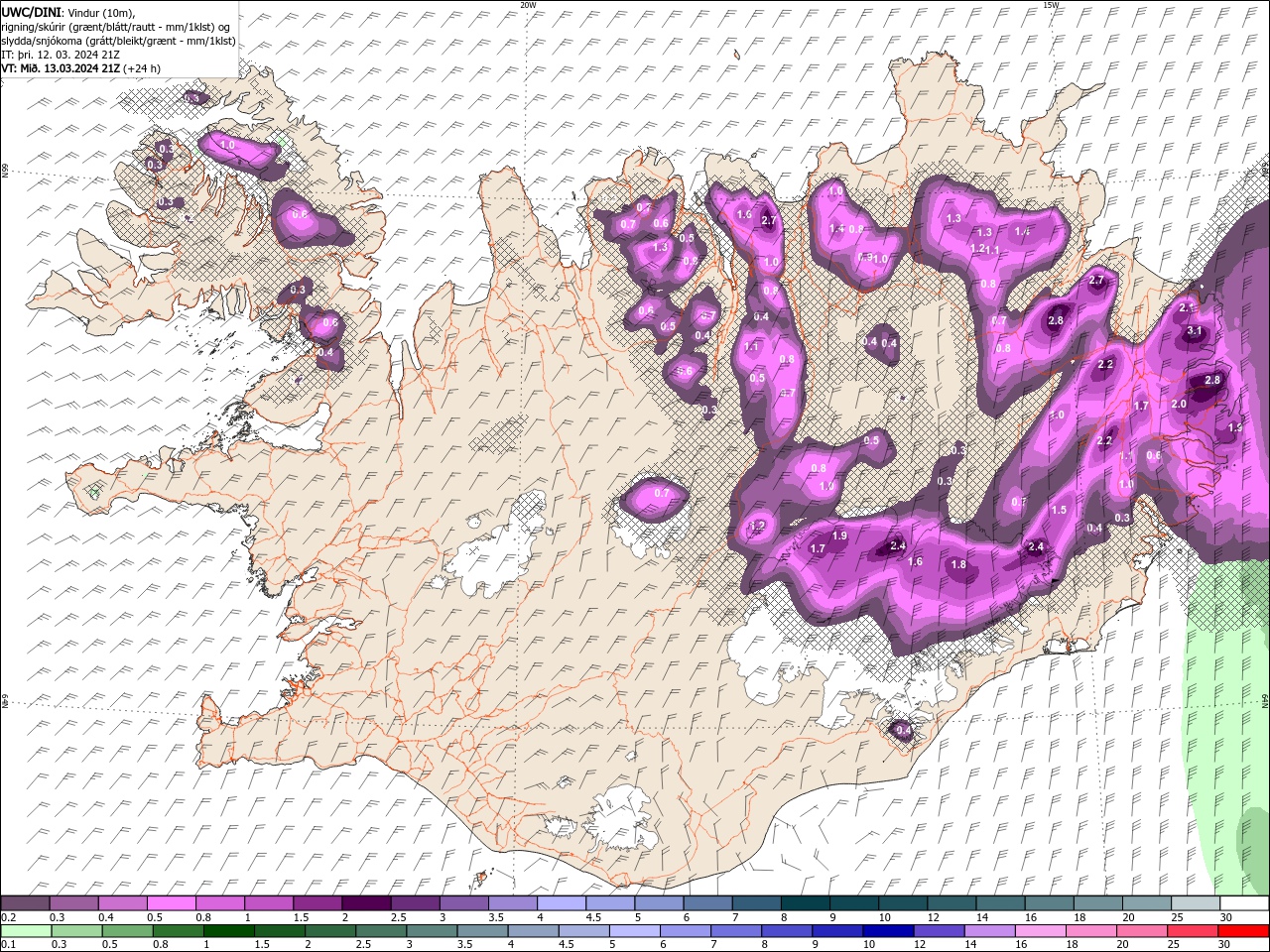Click the bright red swatch at 30 in the lower legend
Screen dimensions: 1270x952
[1243, 931]
